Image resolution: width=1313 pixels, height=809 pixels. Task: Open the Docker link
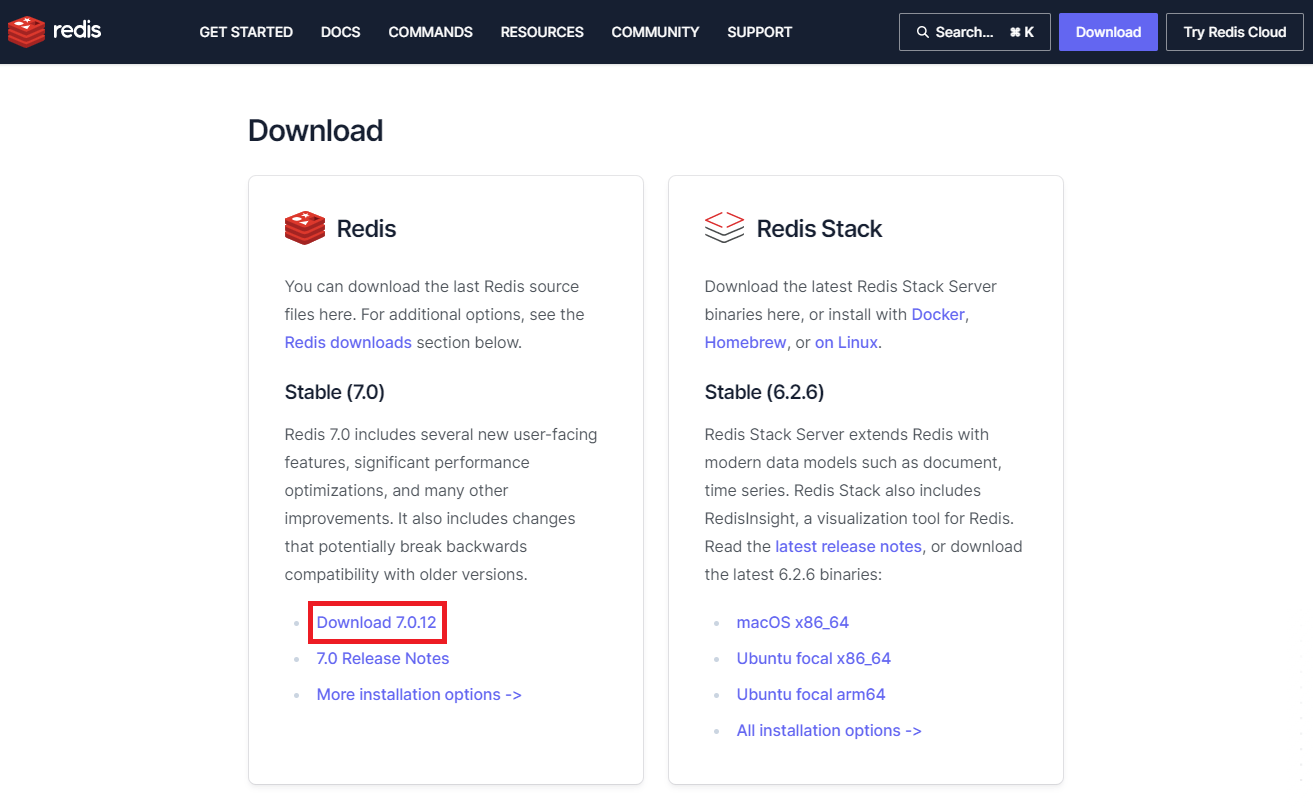tap(938, 314)
